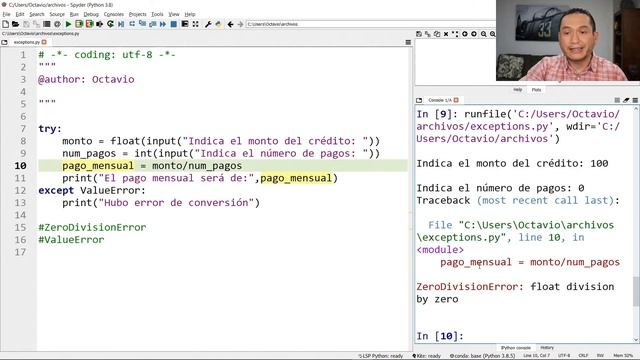Maximize current pane toolbar icon
This screenshot has width=640, height=360.
point(184,24)
